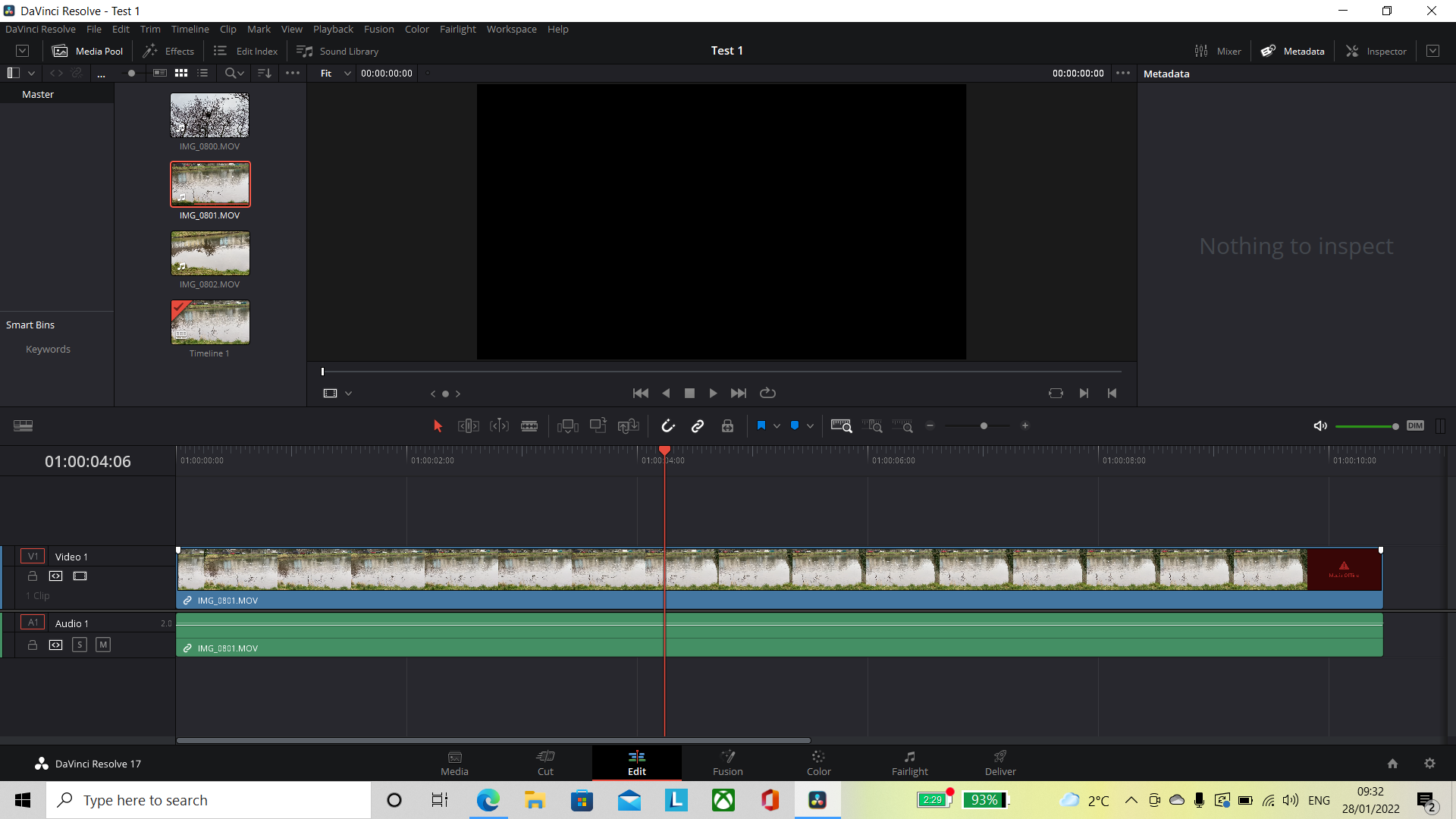Viewport: 1456px width, 819px height.
Task: Open Timeline View Options icon
Action: [23, 426]
